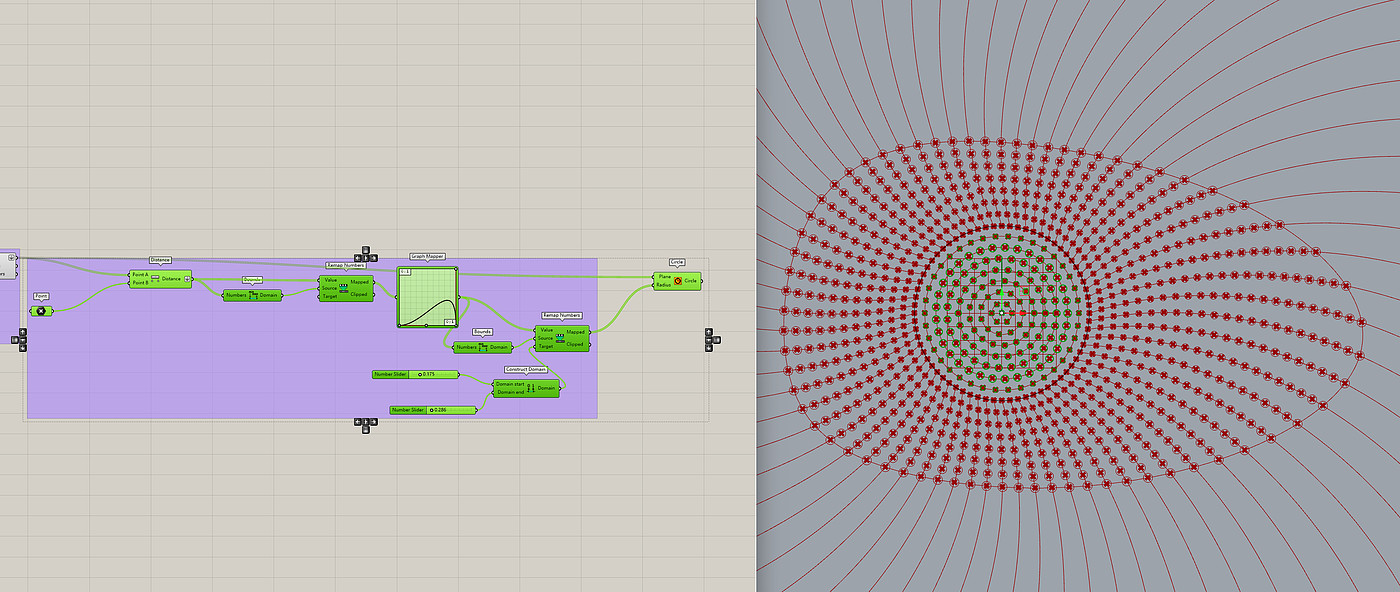Click the Graph Mapper curve graph
Image resolution: width=1400 pixels, height=592 pixels.
(427, 297)
